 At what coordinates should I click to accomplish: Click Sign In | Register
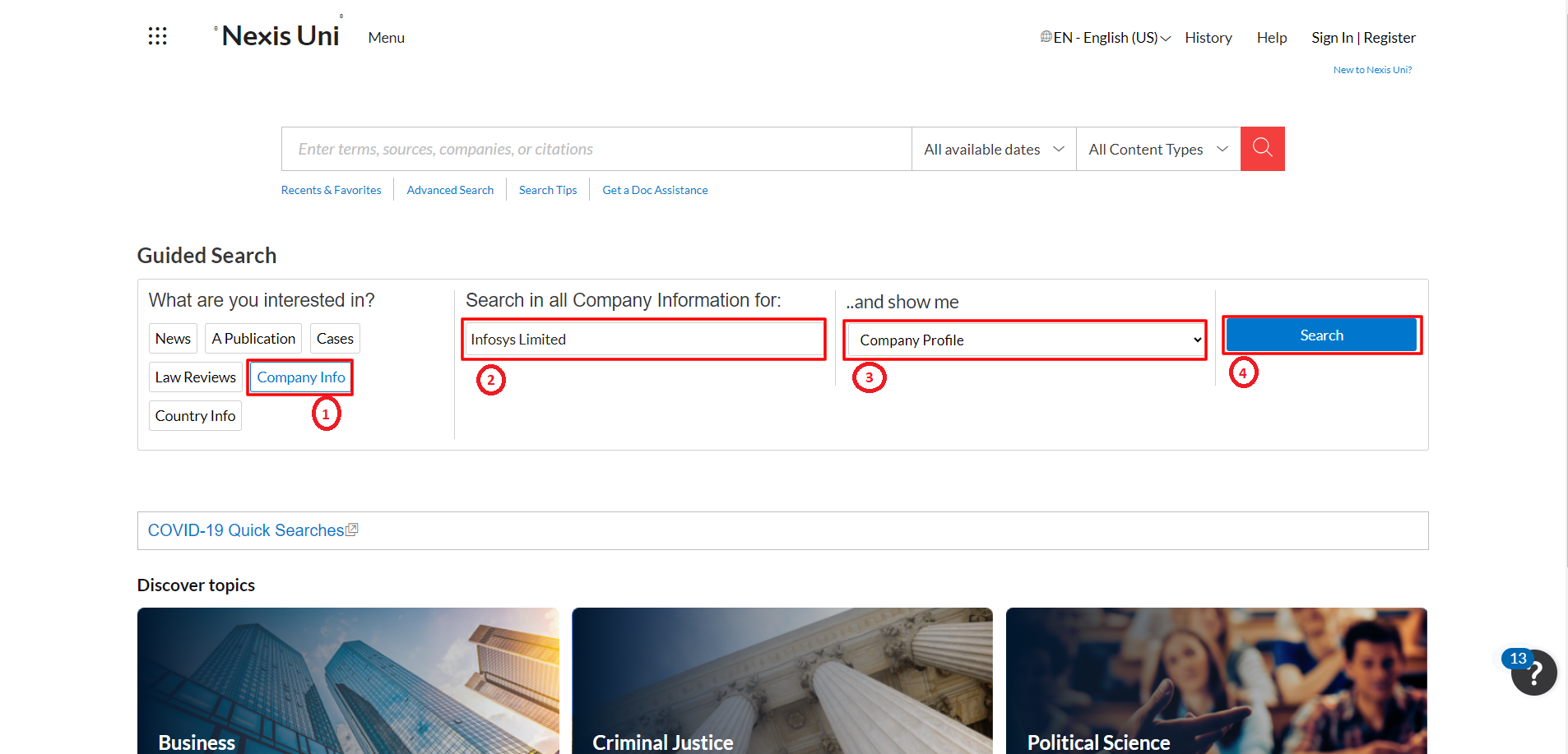click(1363, 38)
